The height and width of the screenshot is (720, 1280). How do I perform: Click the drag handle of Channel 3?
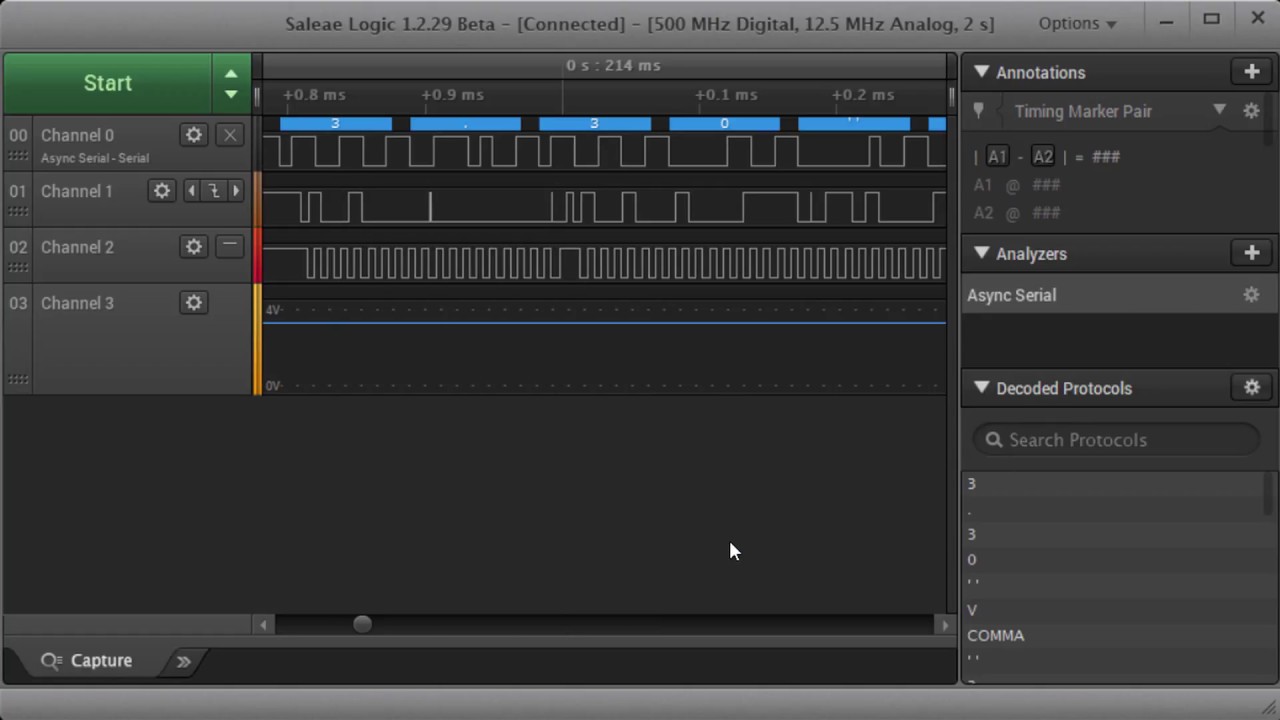(18, 379)
